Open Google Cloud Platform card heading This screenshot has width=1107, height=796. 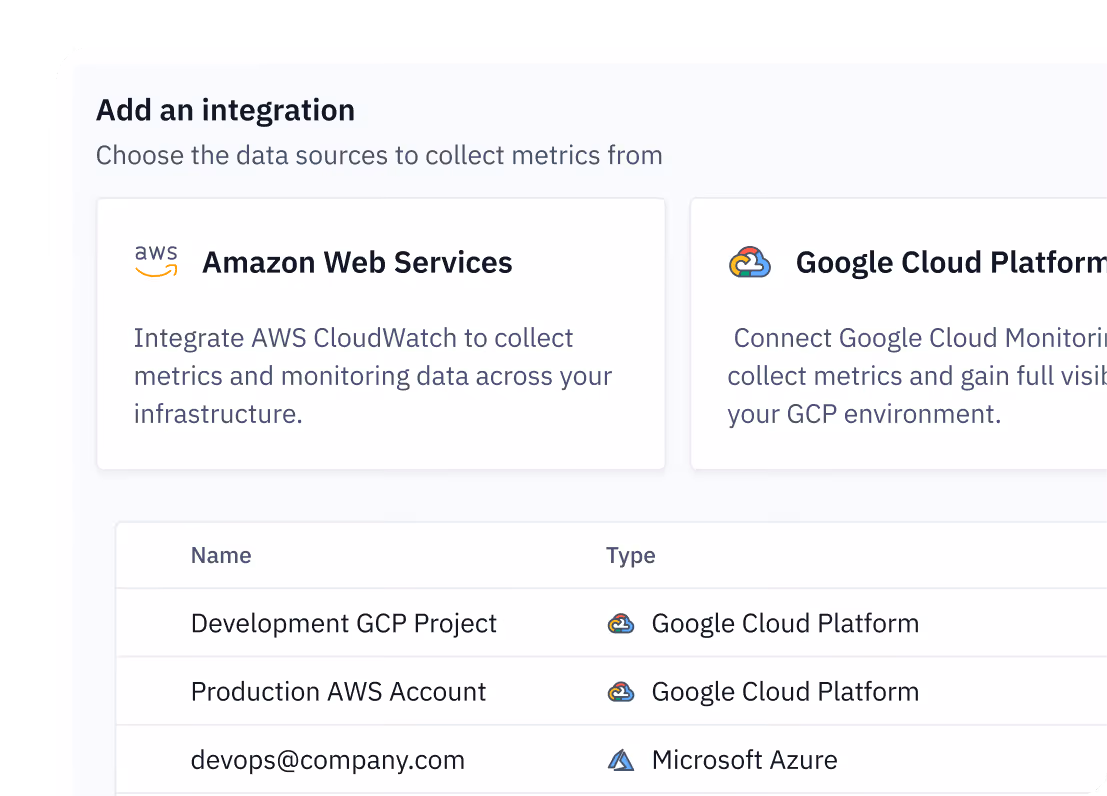click(x=951, y=262)
